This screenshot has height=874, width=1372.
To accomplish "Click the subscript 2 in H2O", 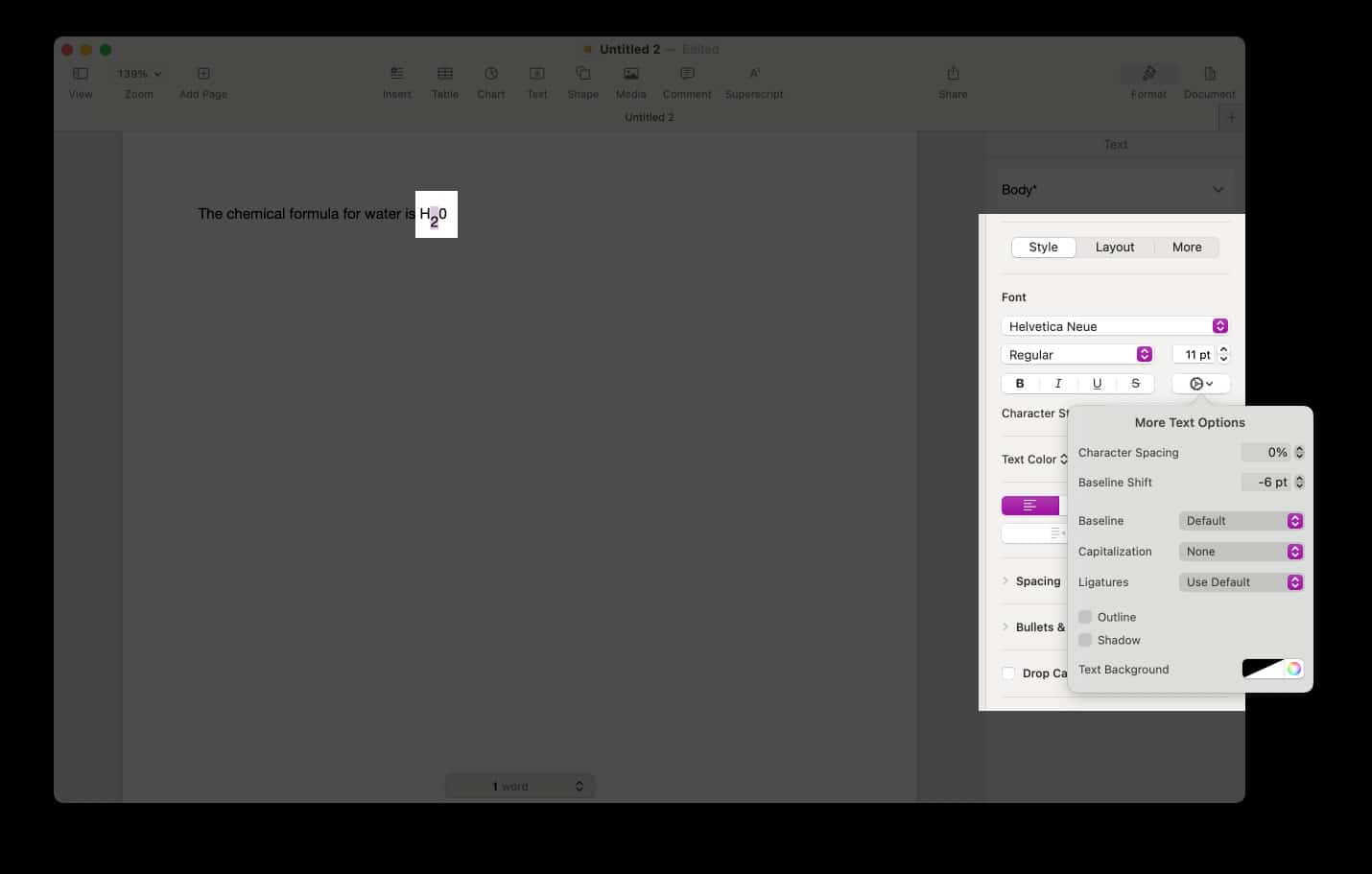I will [434, 223].
